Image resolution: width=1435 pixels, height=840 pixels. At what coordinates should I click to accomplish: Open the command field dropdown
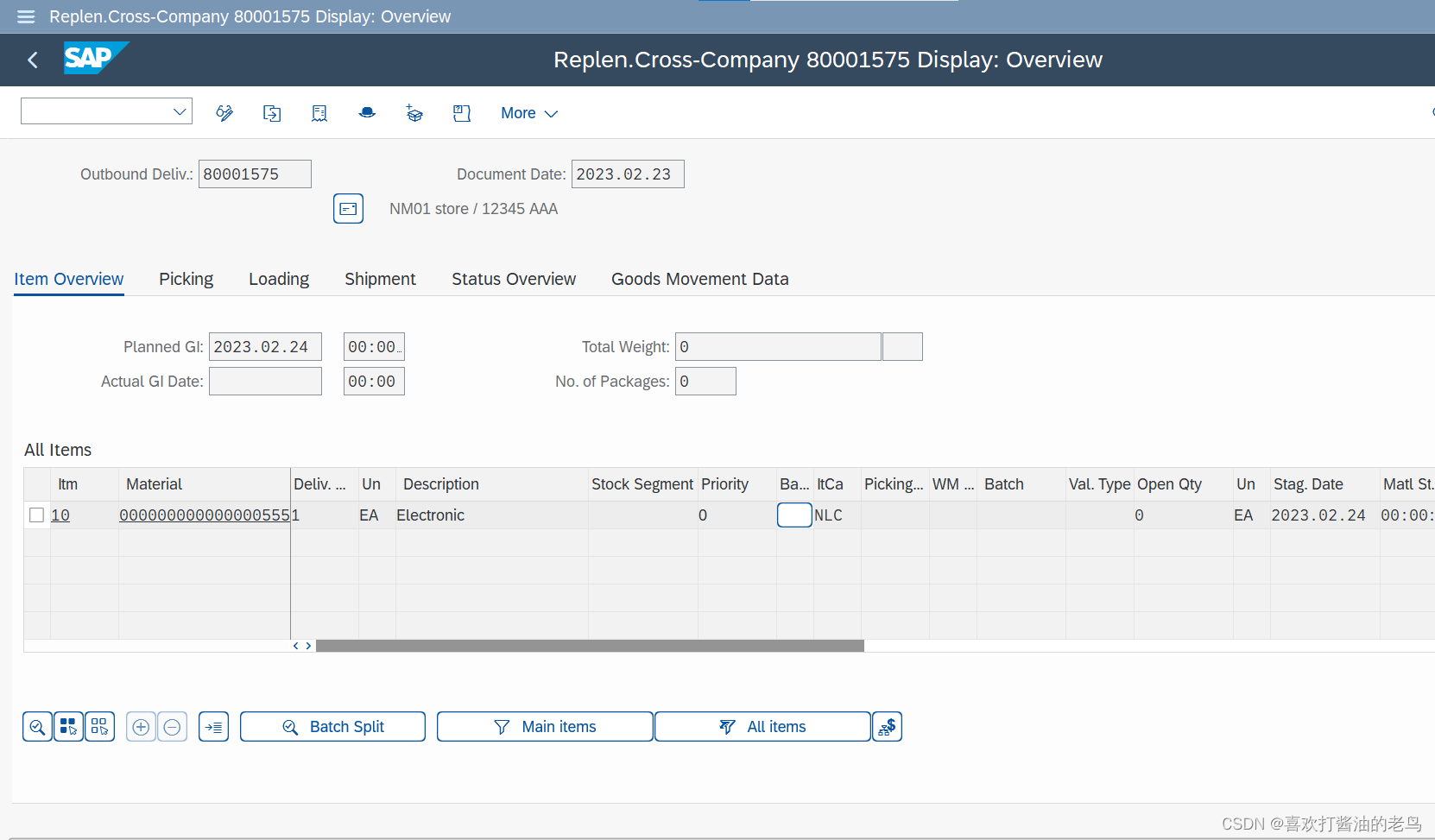(x=180, y=111)
